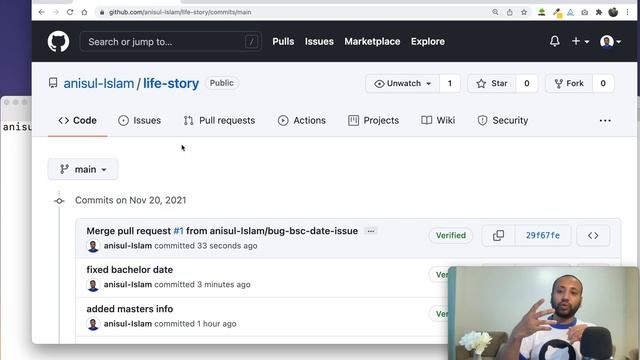
Task: Expand more repository tabs ellipsis
Action: click(x=605, y=120)
